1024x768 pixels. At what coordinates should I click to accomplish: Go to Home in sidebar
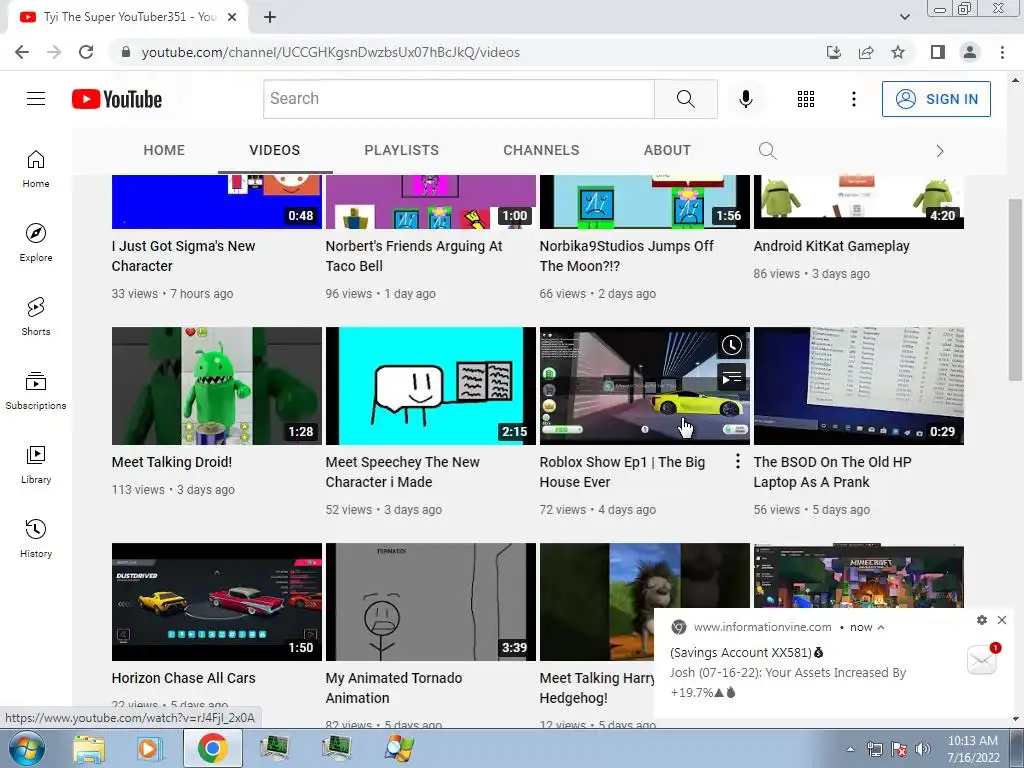[36, 169]
